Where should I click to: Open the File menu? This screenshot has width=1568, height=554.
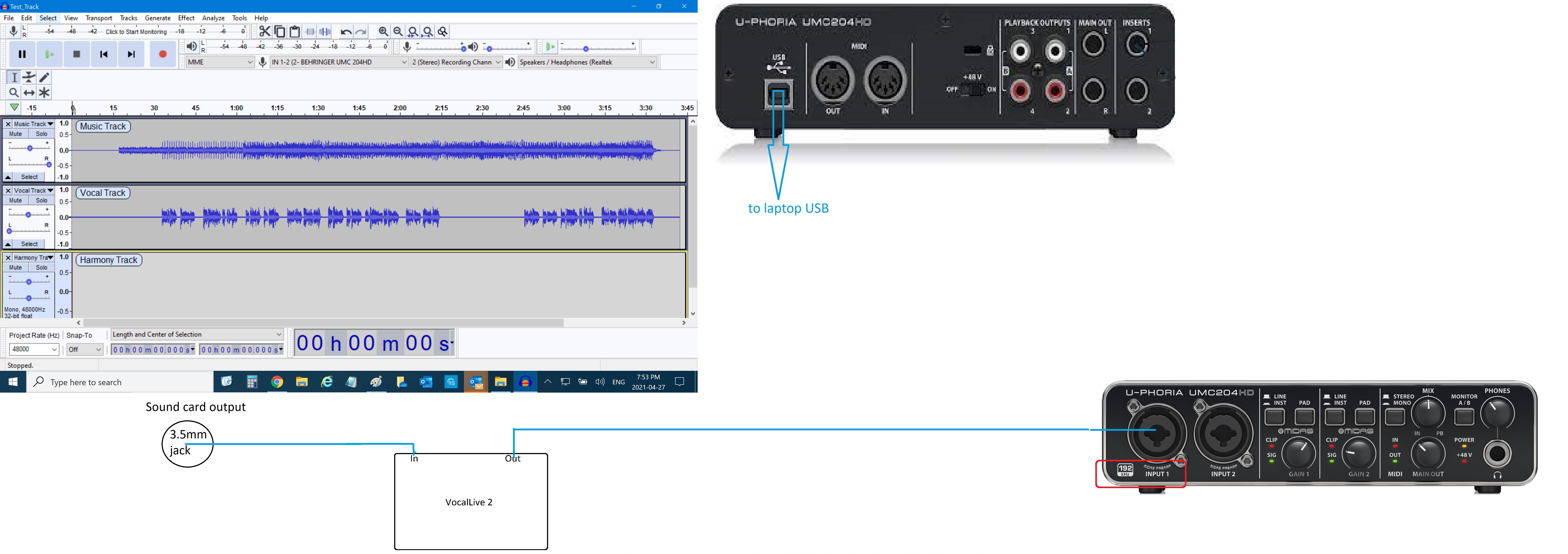coord(9,18)
